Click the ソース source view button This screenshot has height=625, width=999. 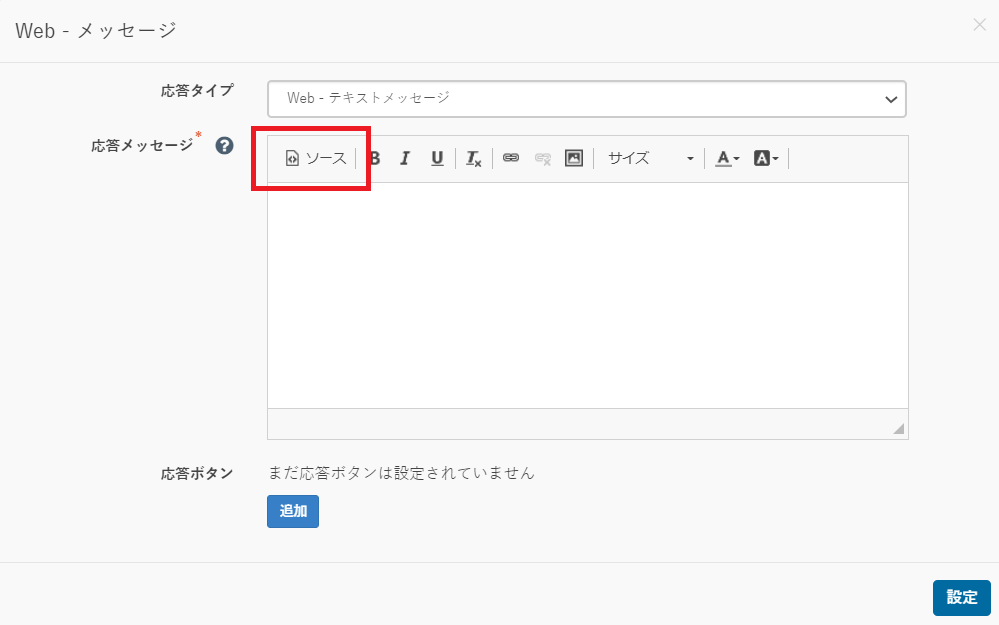(316, 158)
